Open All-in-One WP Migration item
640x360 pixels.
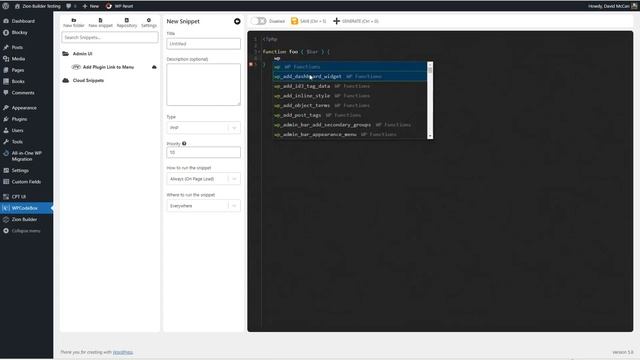coord(26,156)
